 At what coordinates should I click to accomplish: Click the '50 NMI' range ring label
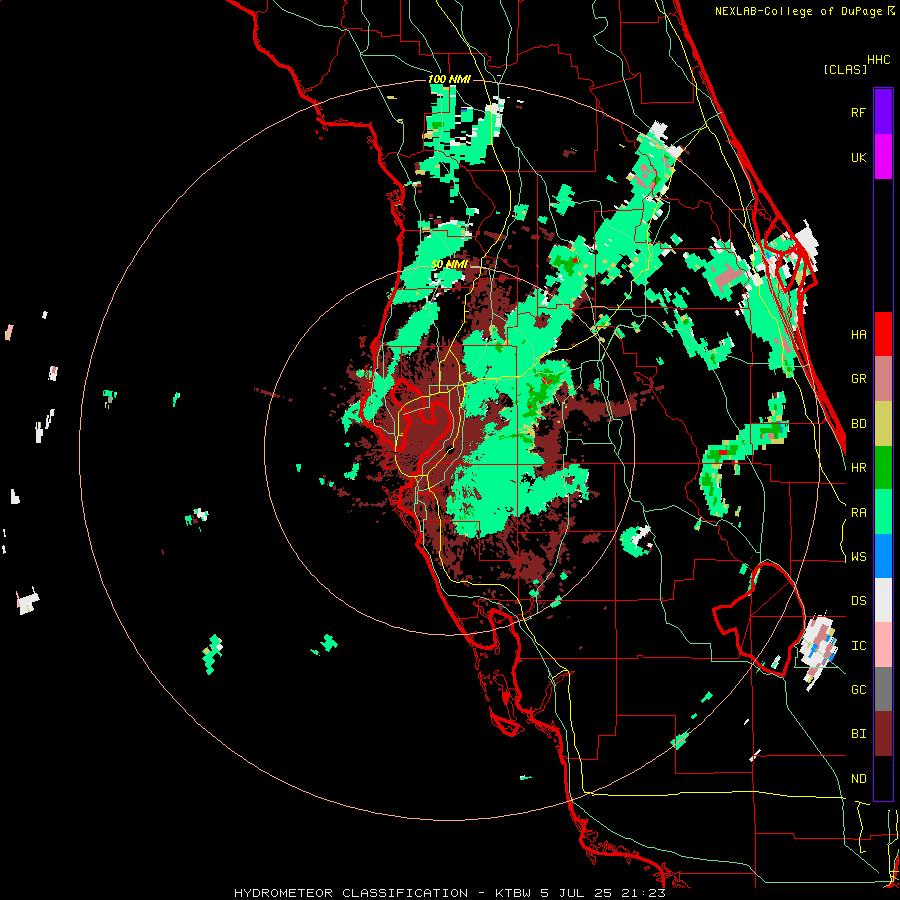(x=449, y=264)
